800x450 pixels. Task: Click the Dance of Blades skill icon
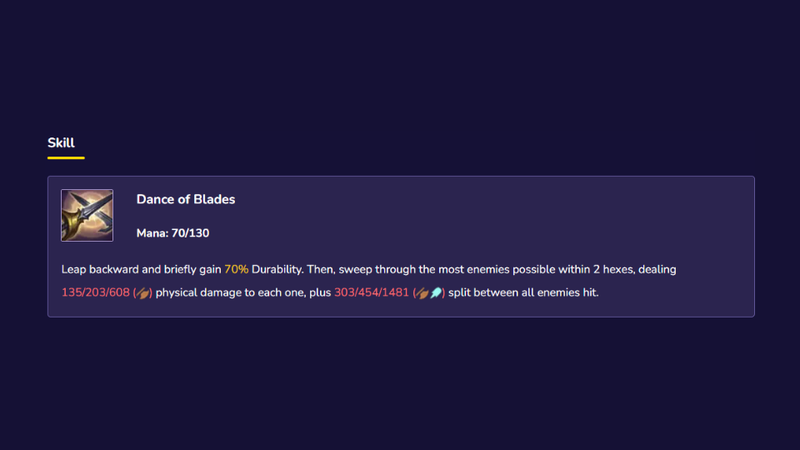pyautogui.click(x=87, y=215)
